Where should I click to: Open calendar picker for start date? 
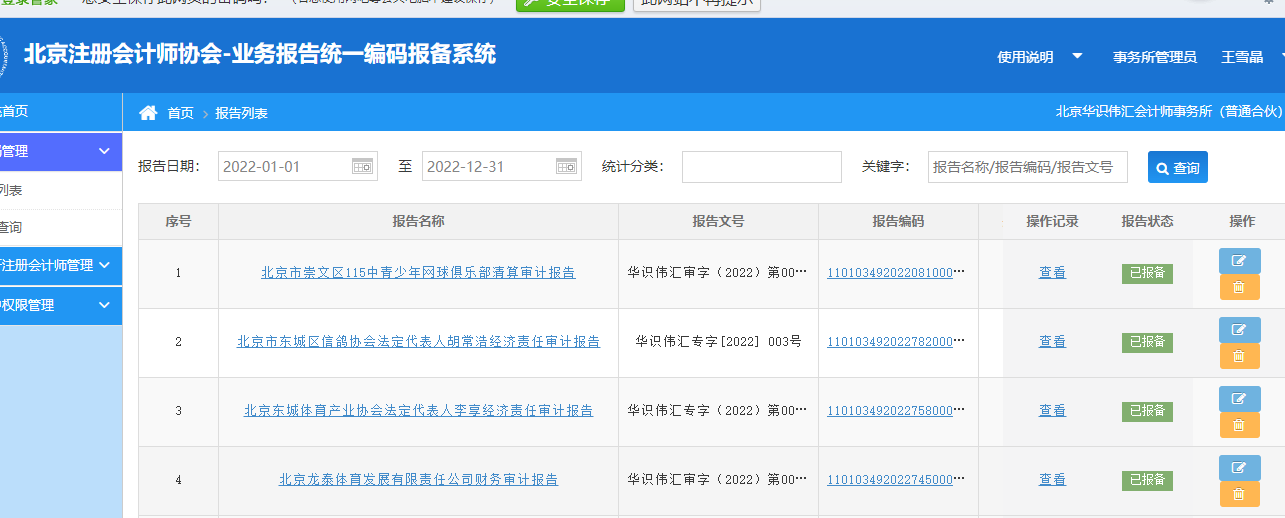[x=362, y=167]
